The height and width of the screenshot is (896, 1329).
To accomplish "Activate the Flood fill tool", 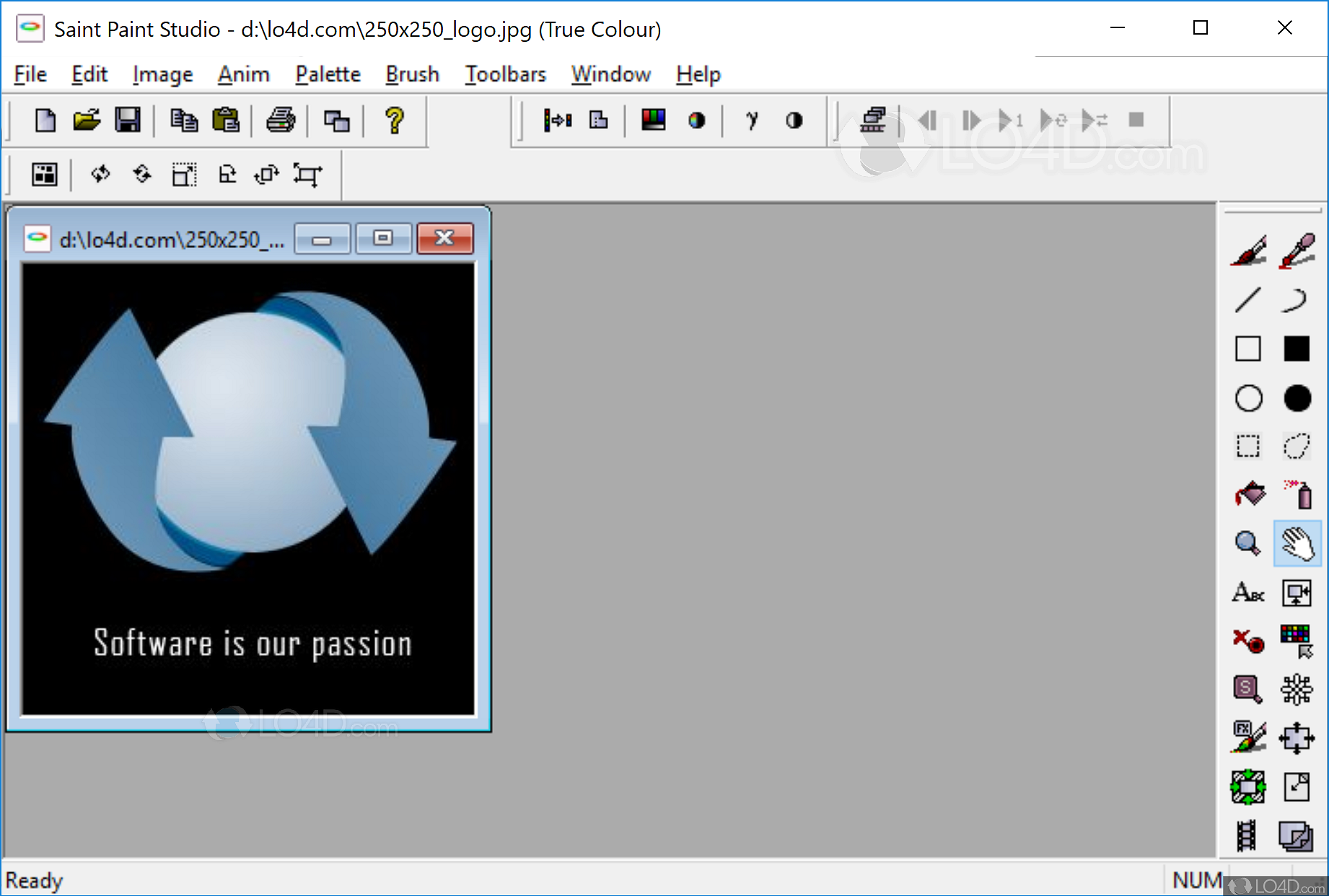I will pyautogui.click(x=1248, y=495).
